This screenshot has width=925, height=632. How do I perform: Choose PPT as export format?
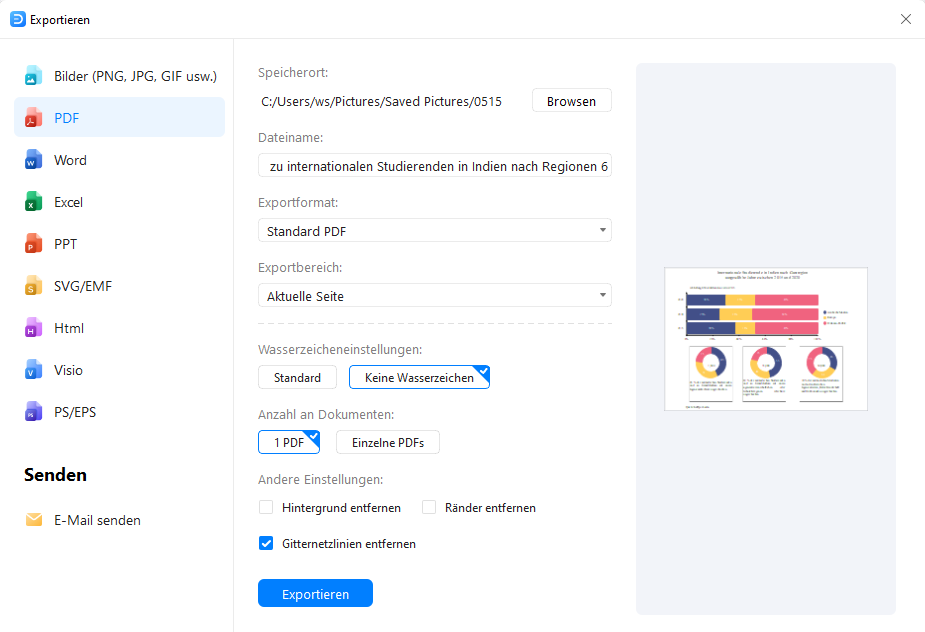(119, 244)
